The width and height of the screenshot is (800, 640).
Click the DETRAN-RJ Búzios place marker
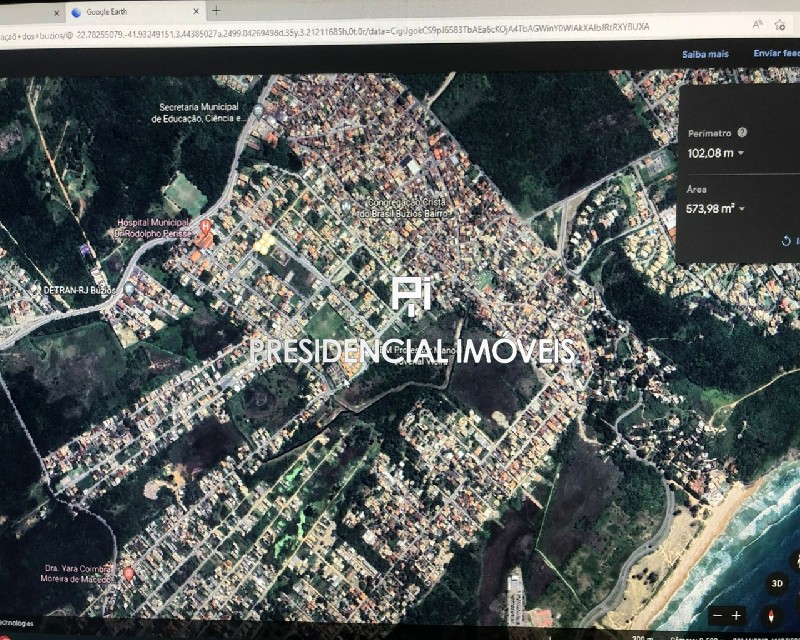[x=37, y=289]
